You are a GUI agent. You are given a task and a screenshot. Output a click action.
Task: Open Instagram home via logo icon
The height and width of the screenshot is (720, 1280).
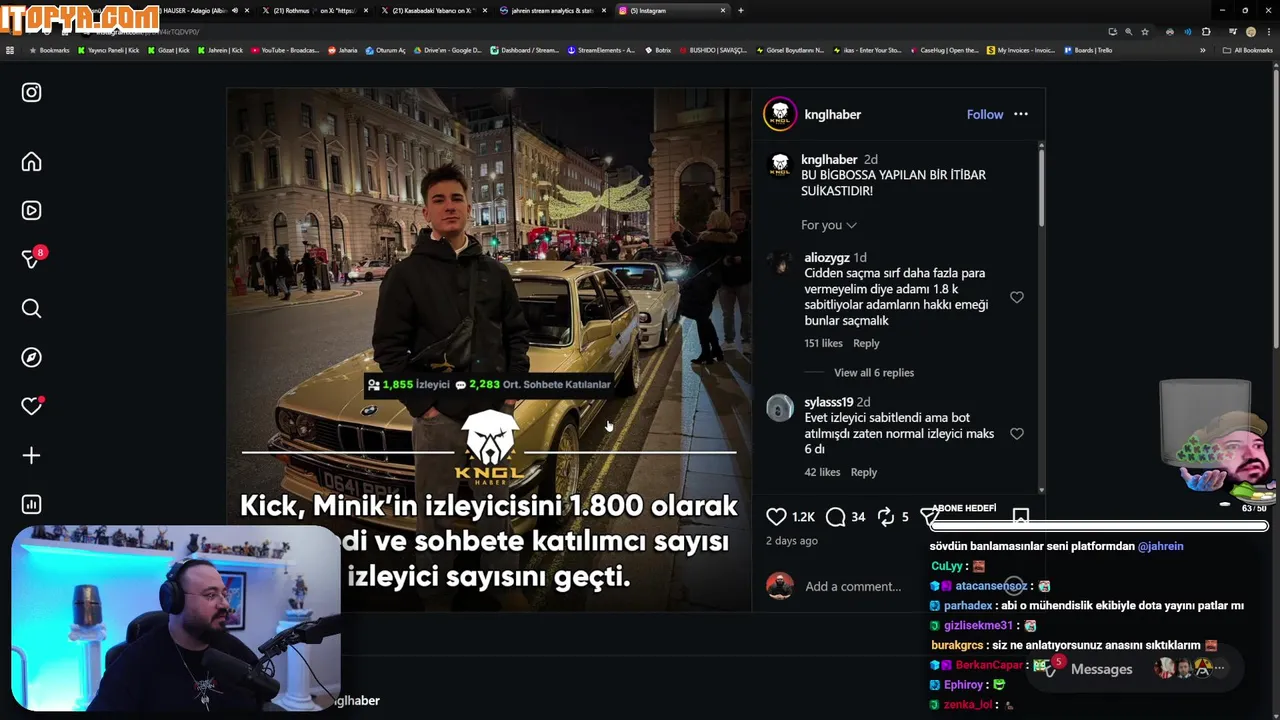tap(31, 92)
